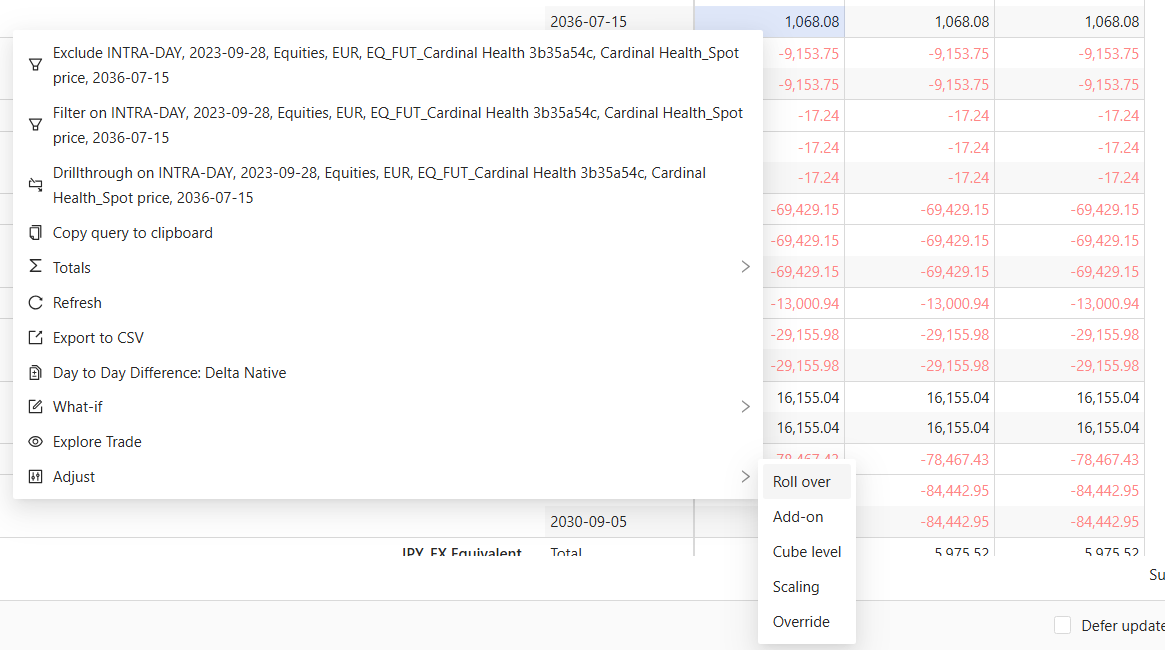This screenshot has height=650, width=1165.
Task: Expand the What-if submenu chevron
Action: click(x=745, y=407)
